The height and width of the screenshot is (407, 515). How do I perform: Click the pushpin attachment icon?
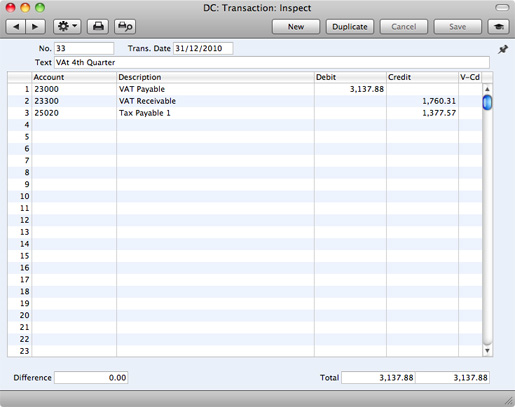tap(503, 50)
